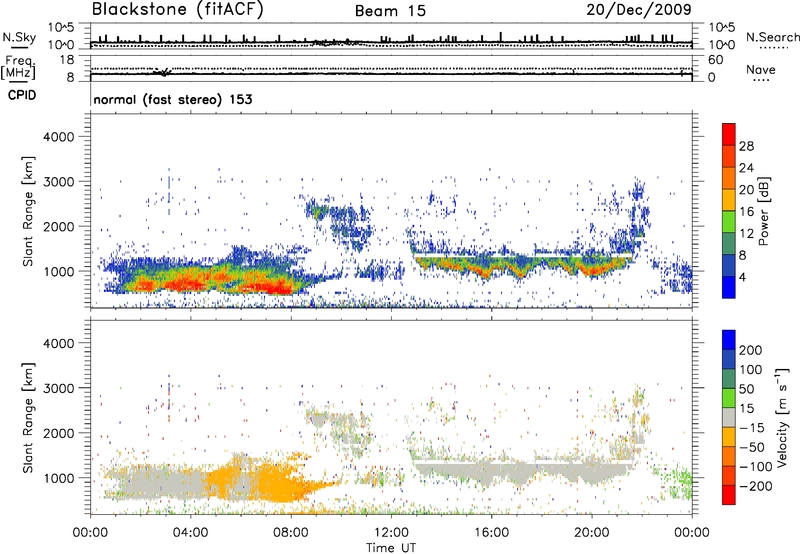The image size is (800, 554).
Task: Click the velocity color scale bar
Action: click(x=729, y=417)
